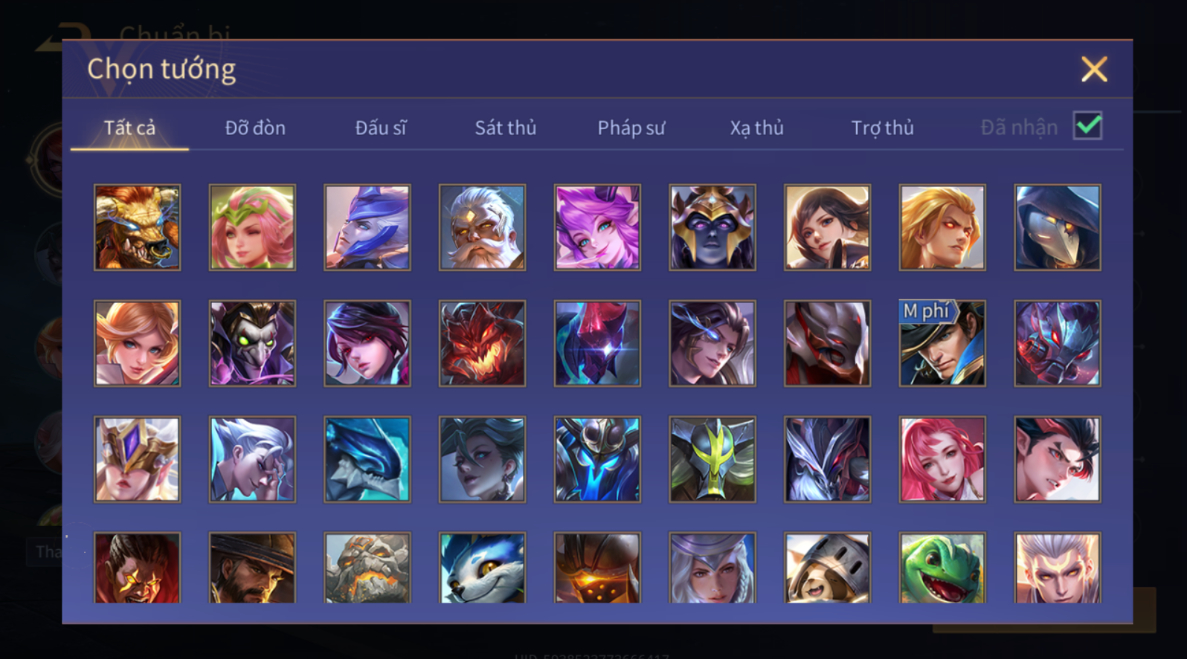Select the hooded plague-doctor beak mask hero
The image size is (1187, 659).
tap(1058, 227)
